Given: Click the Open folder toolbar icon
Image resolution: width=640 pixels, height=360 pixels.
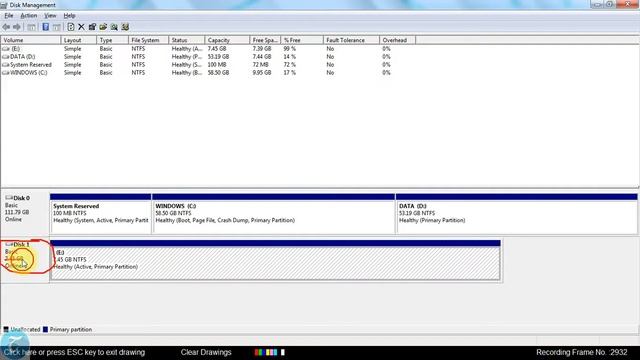Looking at the screenshot, I should (x=103, y=27).
